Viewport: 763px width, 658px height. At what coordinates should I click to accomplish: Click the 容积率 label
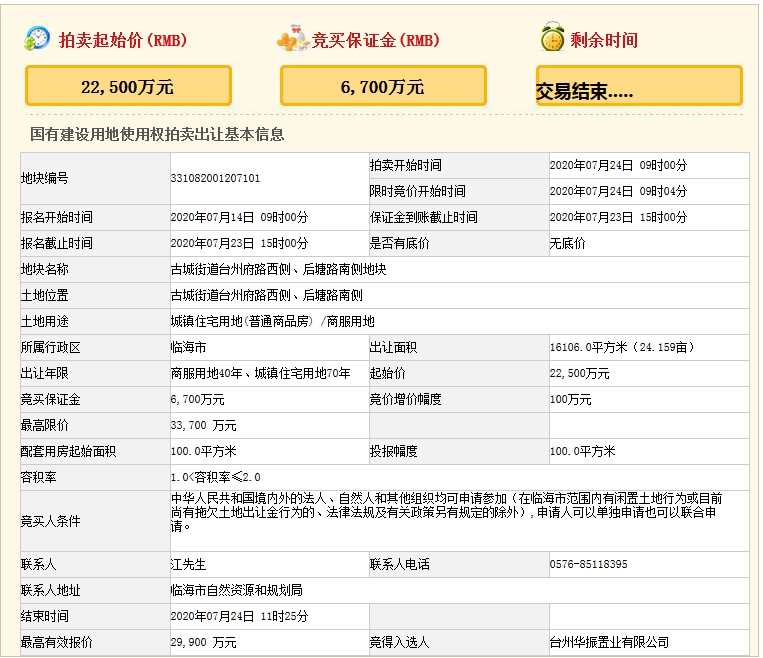coord(38,477)
